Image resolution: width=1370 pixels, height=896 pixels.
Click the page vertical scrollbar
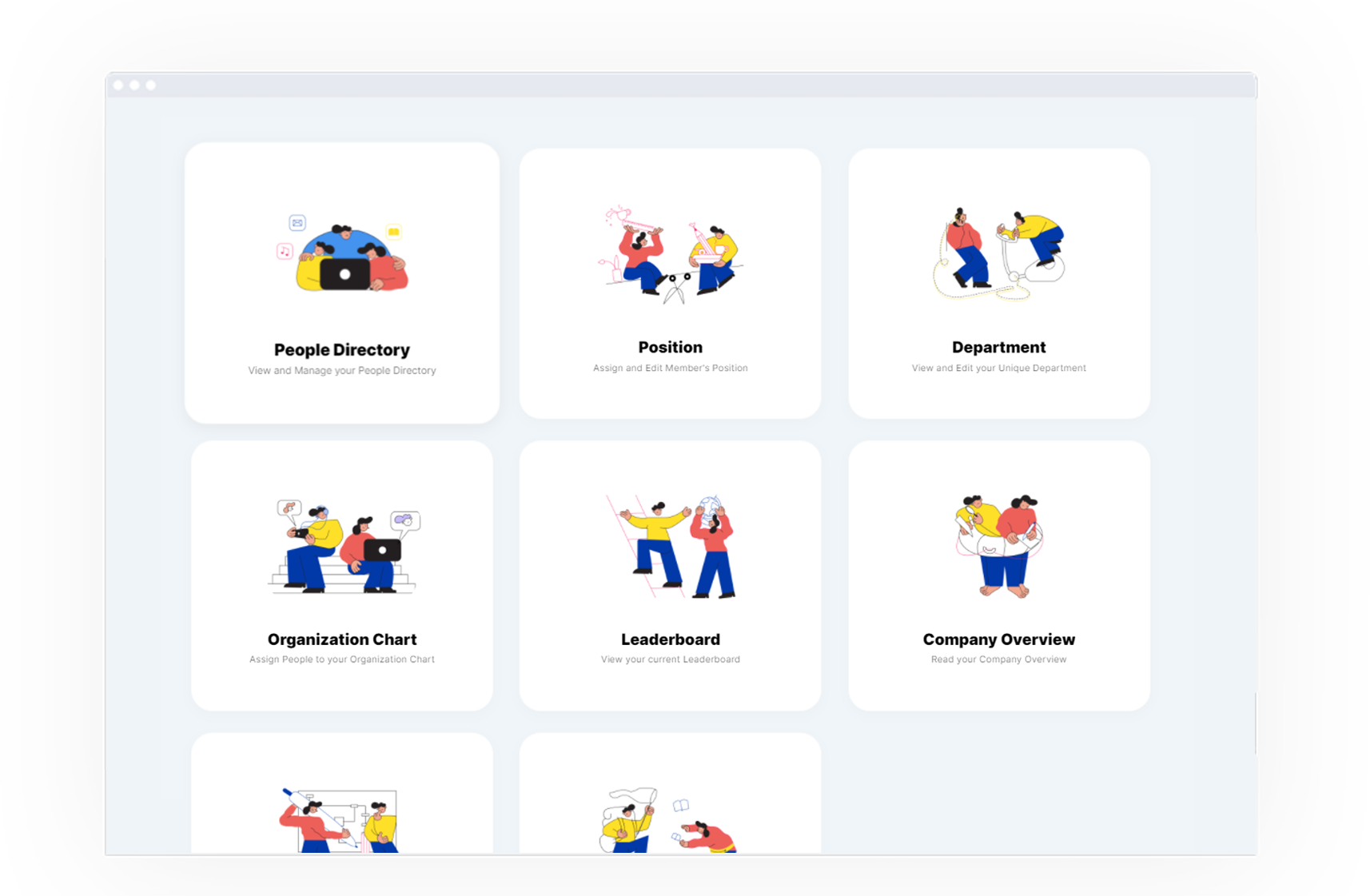1255,723
